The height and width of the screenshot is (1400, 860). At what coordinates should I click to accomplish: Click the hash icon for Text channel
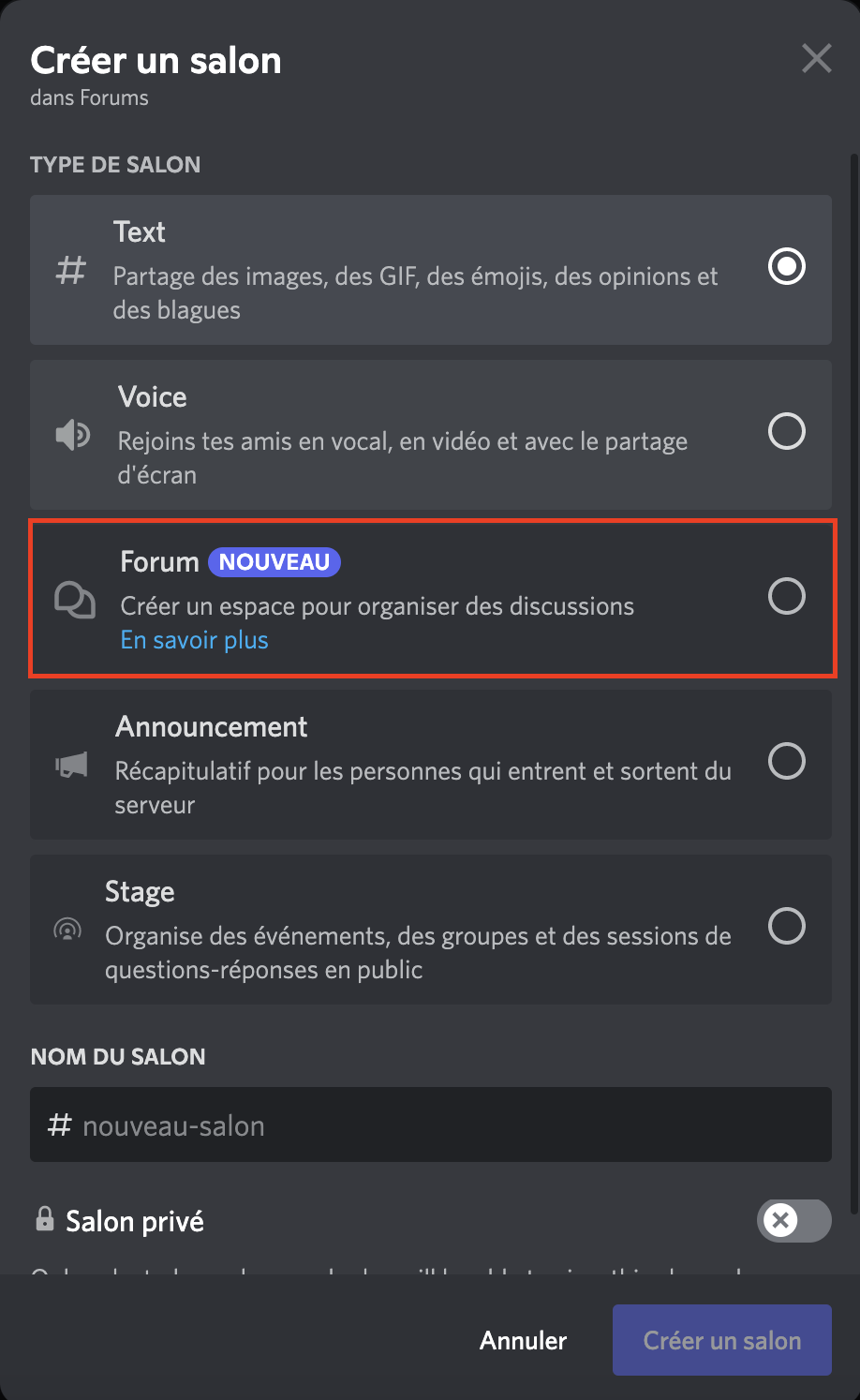click(71, 270)
